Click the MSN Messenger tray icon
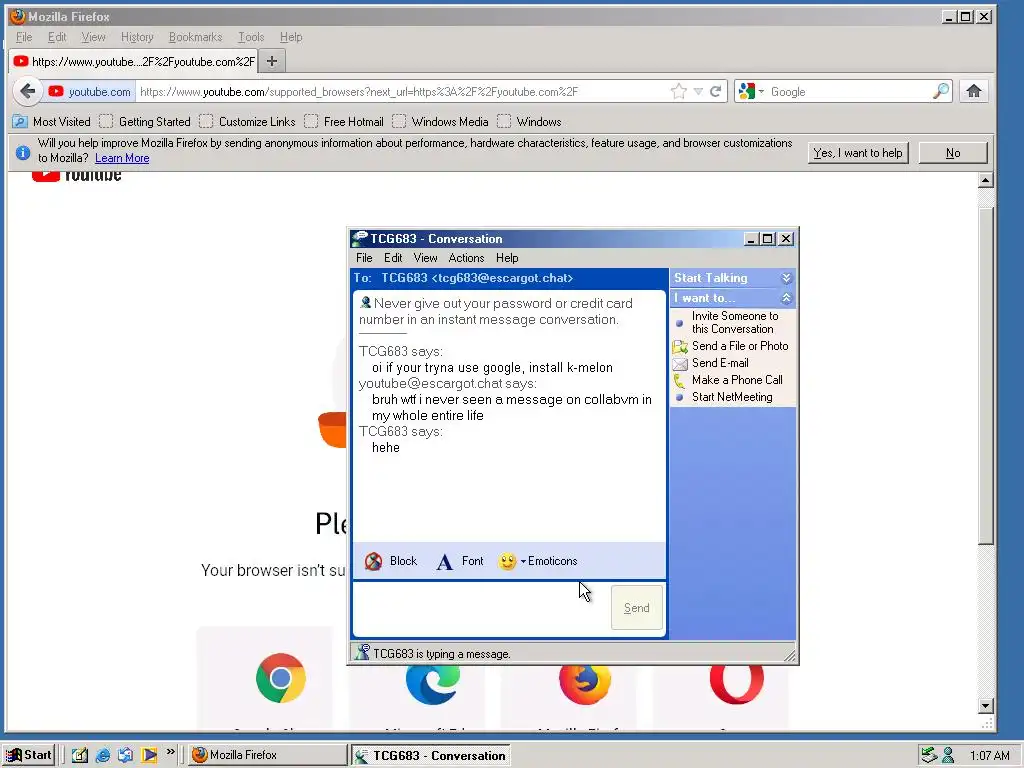1024x768 pixels. [x=948, y=756]
